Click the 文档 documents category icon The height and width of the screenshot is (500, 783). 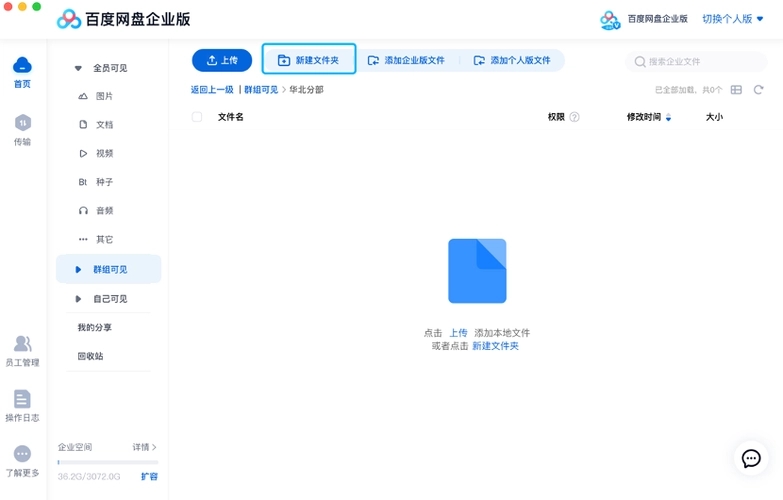pos(83,124)
